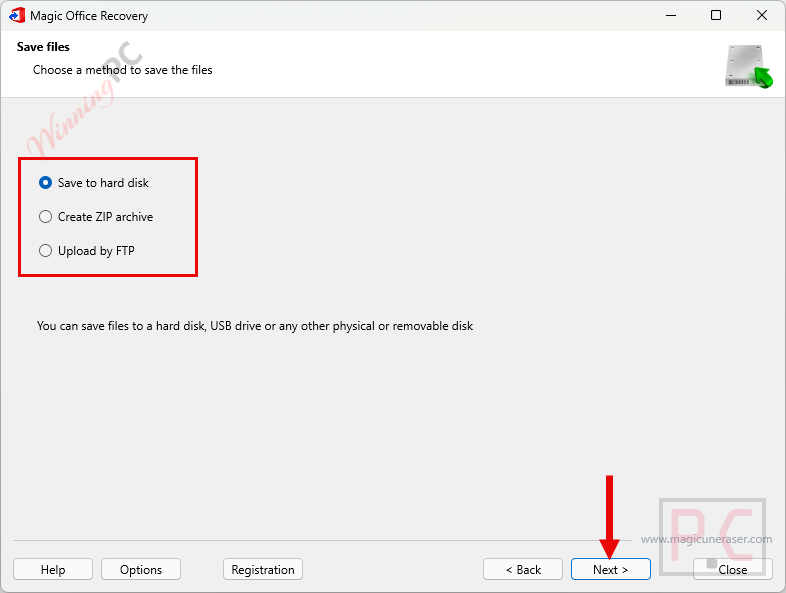Click the Magic Office Recovery title bar icon
This screenshot has height=593, width=786.
coord(17,16)
